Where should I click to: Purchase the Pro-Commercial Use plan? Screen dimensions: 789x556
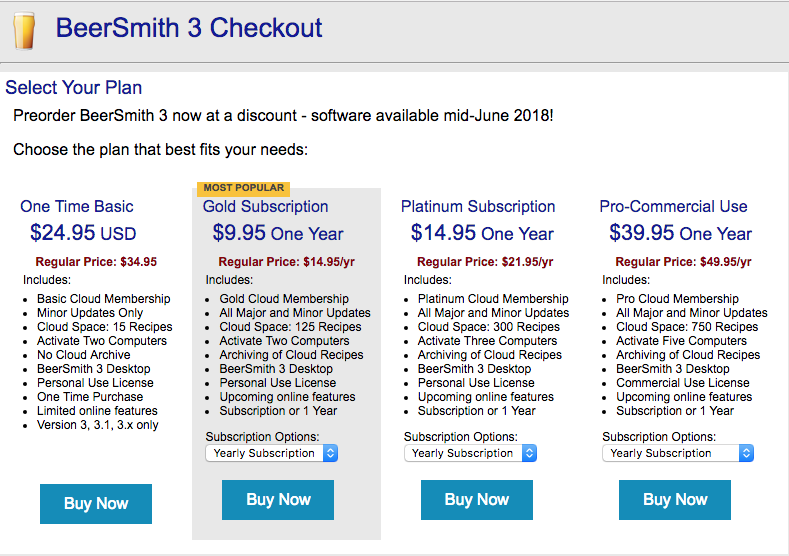pos(675,500)
